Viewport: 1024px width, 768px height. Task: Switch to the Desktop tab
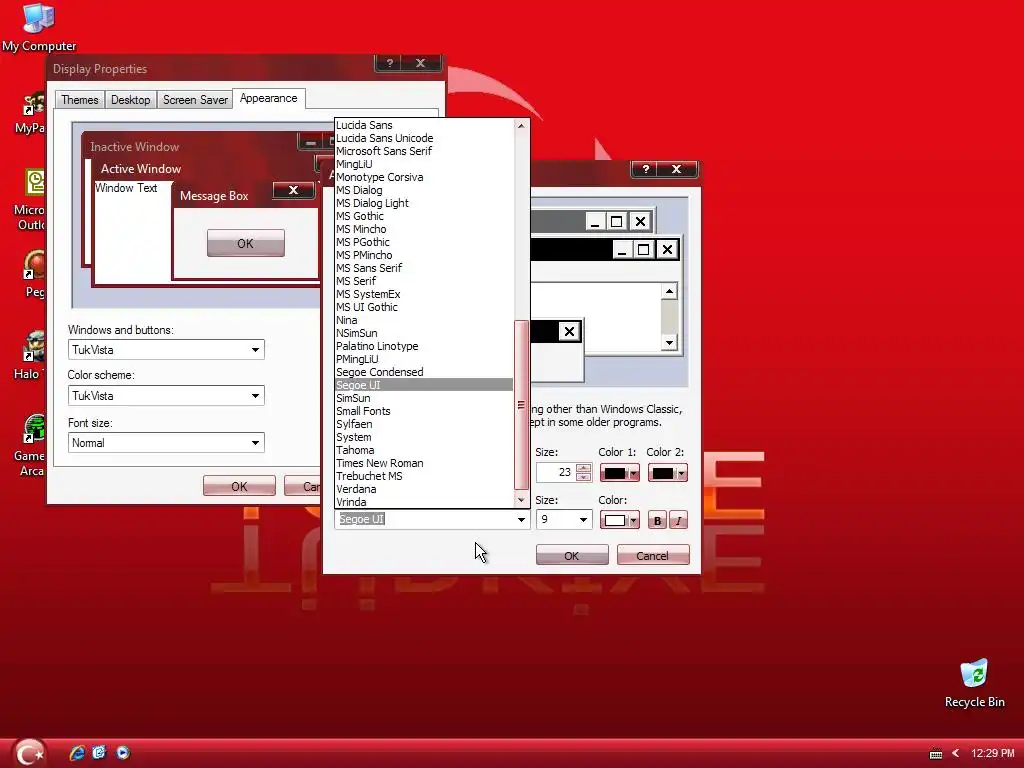130,100
